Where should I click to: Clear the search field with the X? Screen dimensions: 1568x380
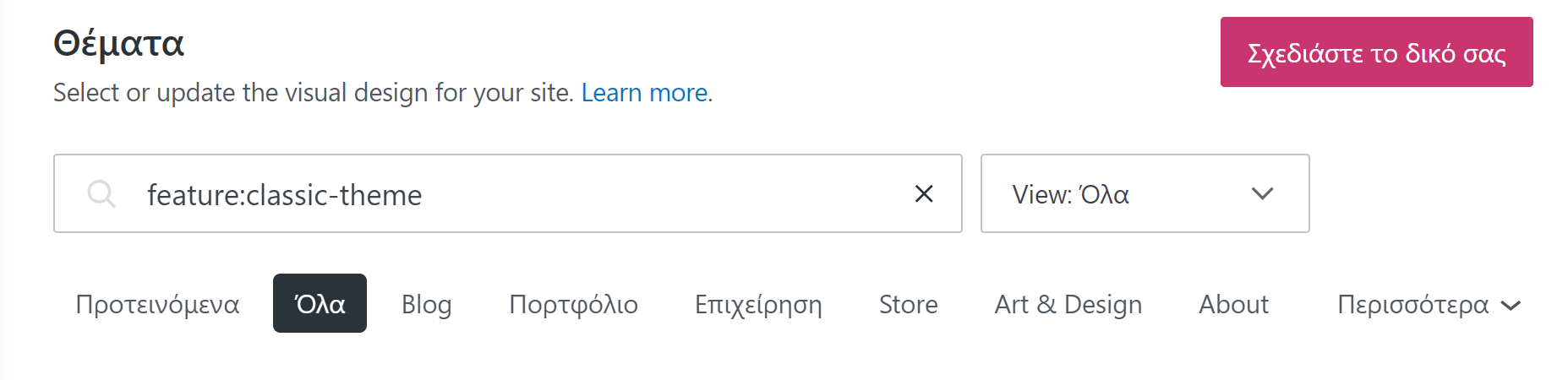[x=924, y=194]
